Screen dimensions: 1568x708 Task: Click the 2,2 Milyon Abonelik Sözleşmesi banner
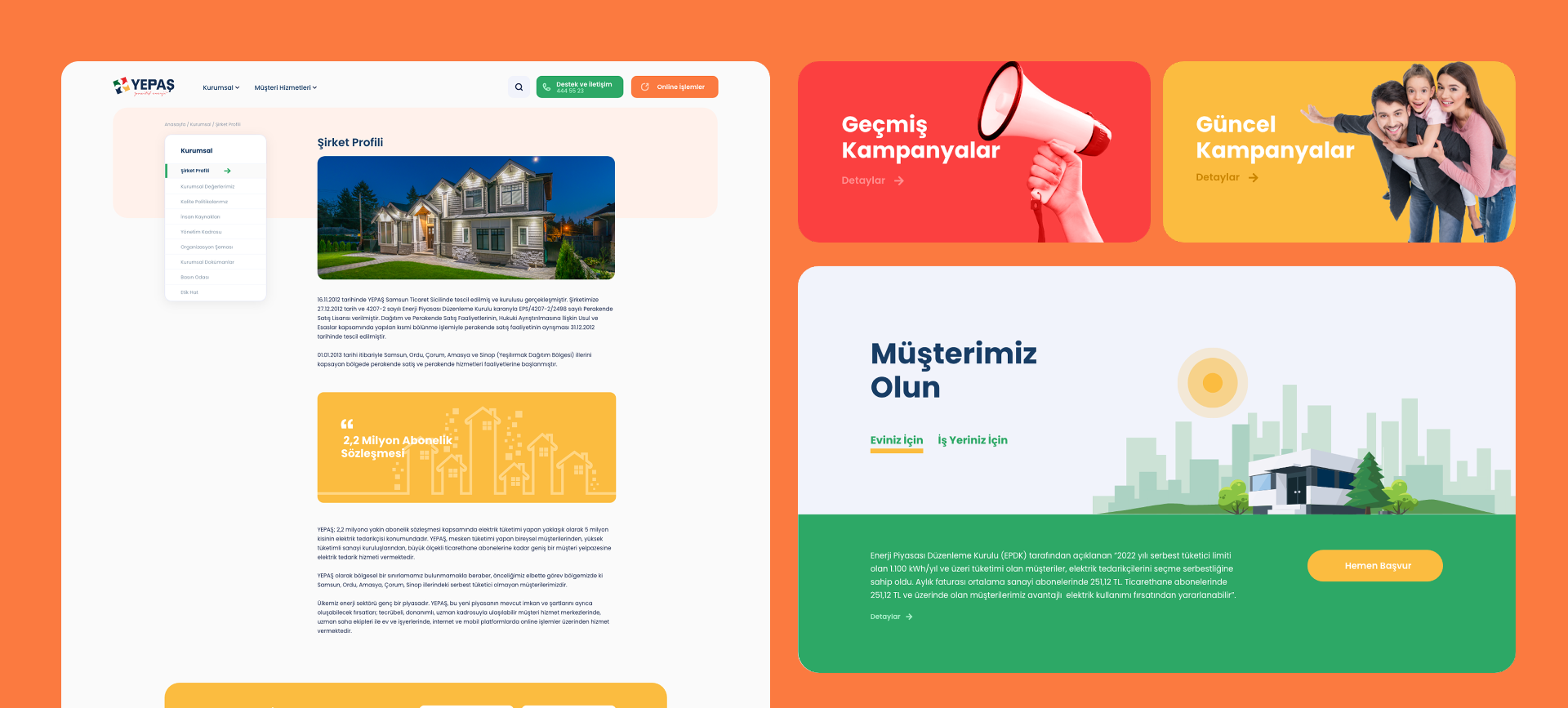(465, 447)
